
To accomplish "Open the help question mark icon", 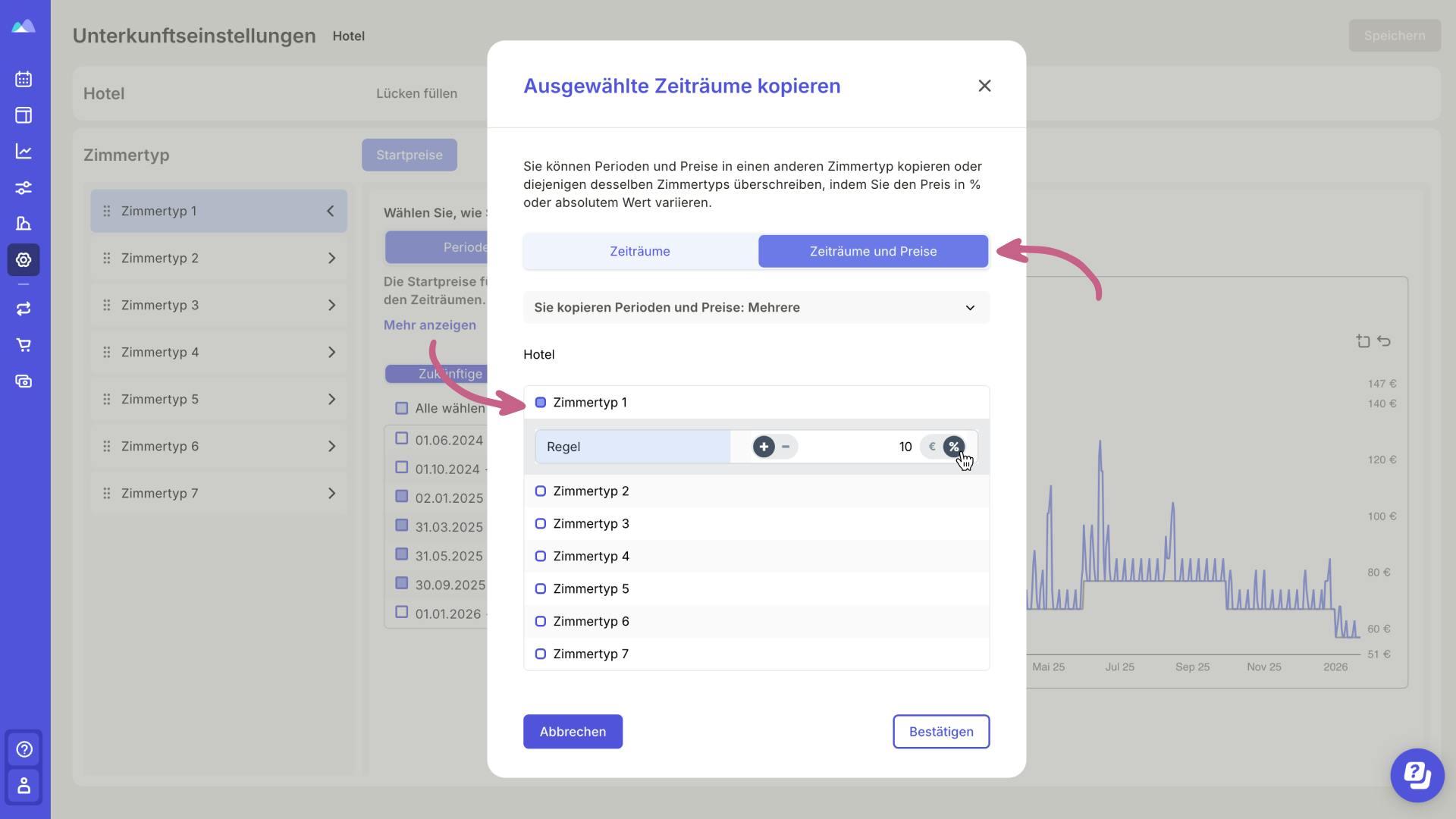I will [24, 749].
